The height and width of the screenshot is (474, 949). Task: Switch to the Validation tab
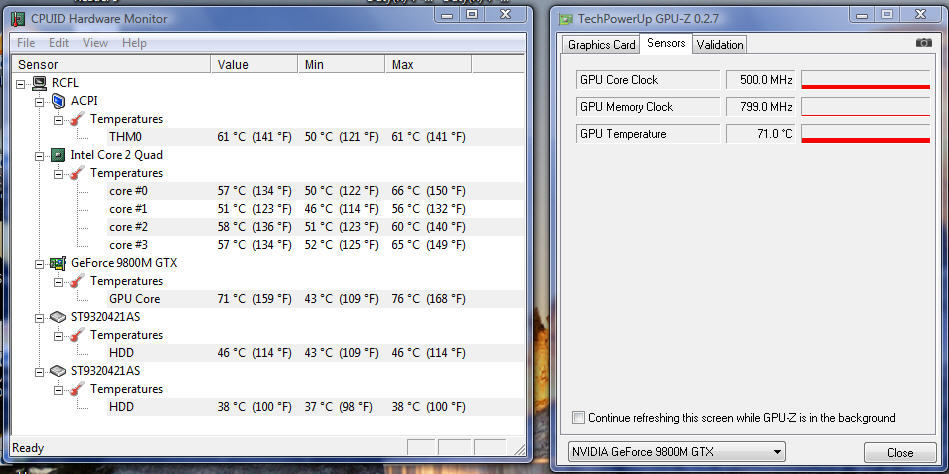[720, 45]
